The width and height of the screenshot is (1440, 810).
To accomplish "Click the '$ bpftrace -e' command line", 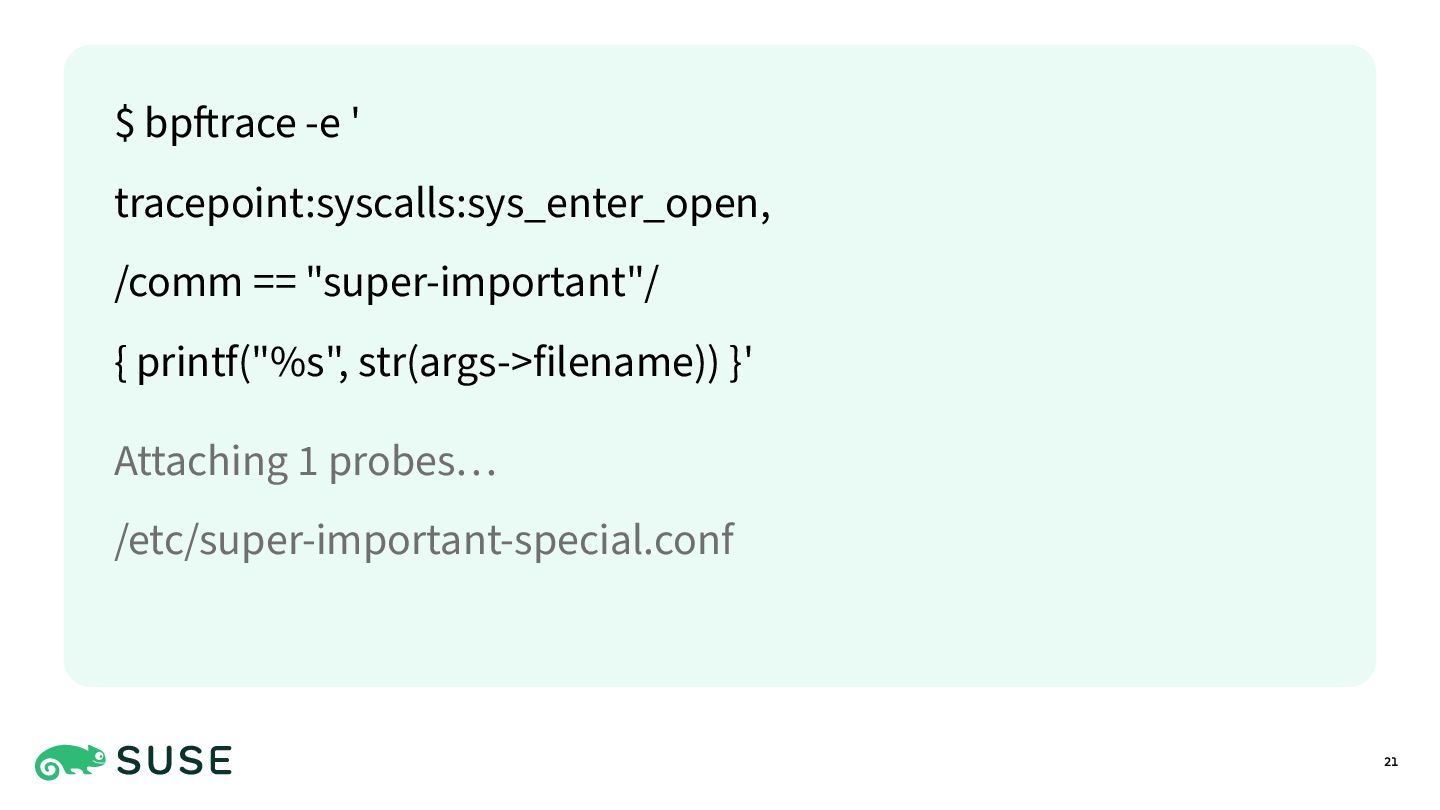I will 237,124.
